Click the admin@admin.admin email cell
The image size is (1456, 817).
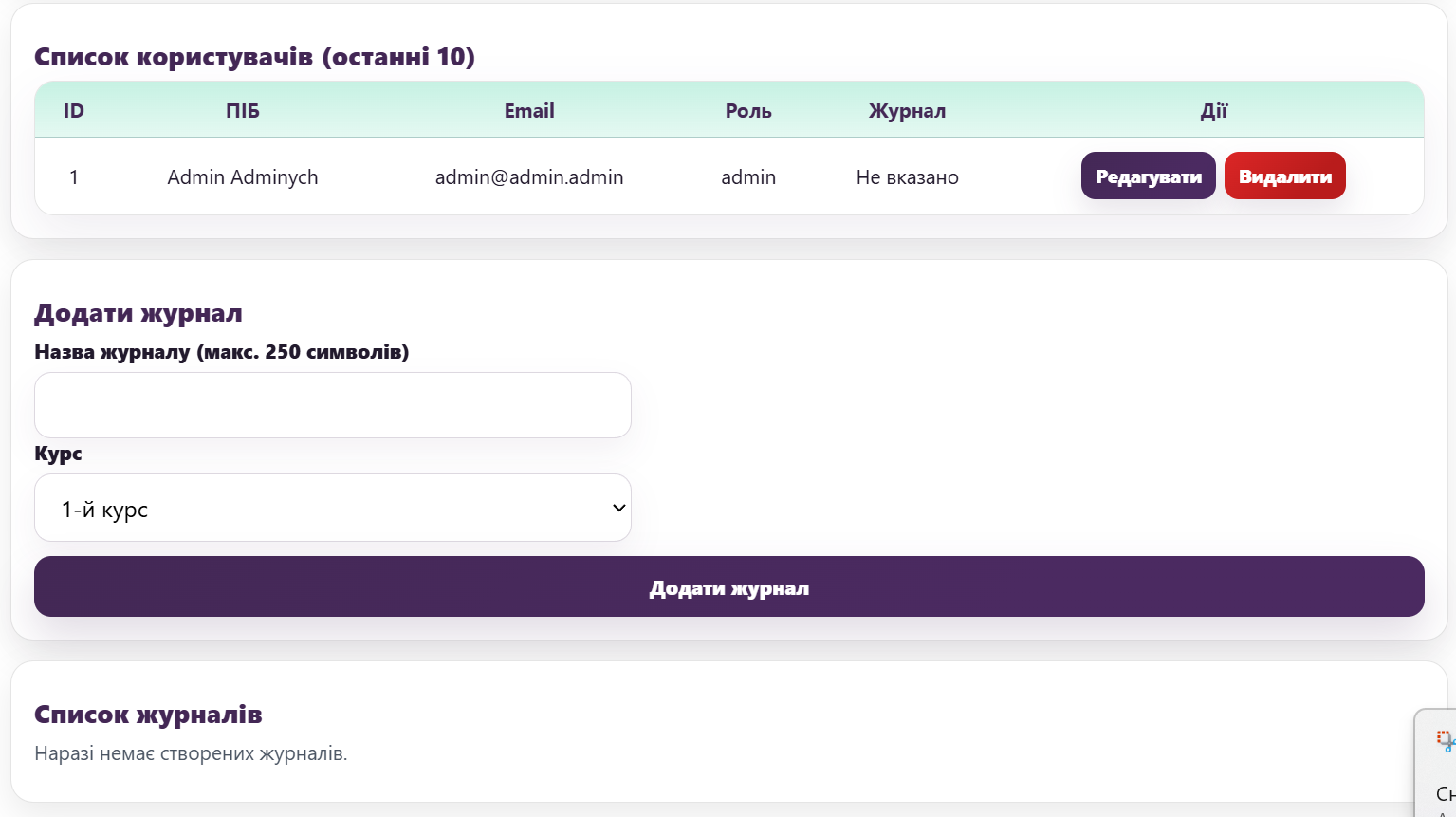(529, 177)
